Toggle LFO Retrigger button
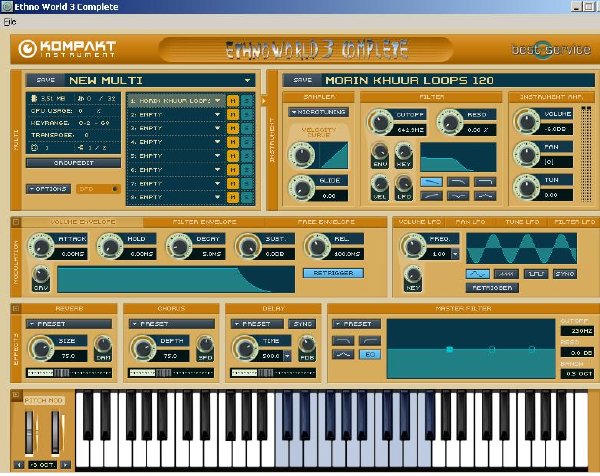The height and width of the screenshot is (476, 600). (492, 288)
